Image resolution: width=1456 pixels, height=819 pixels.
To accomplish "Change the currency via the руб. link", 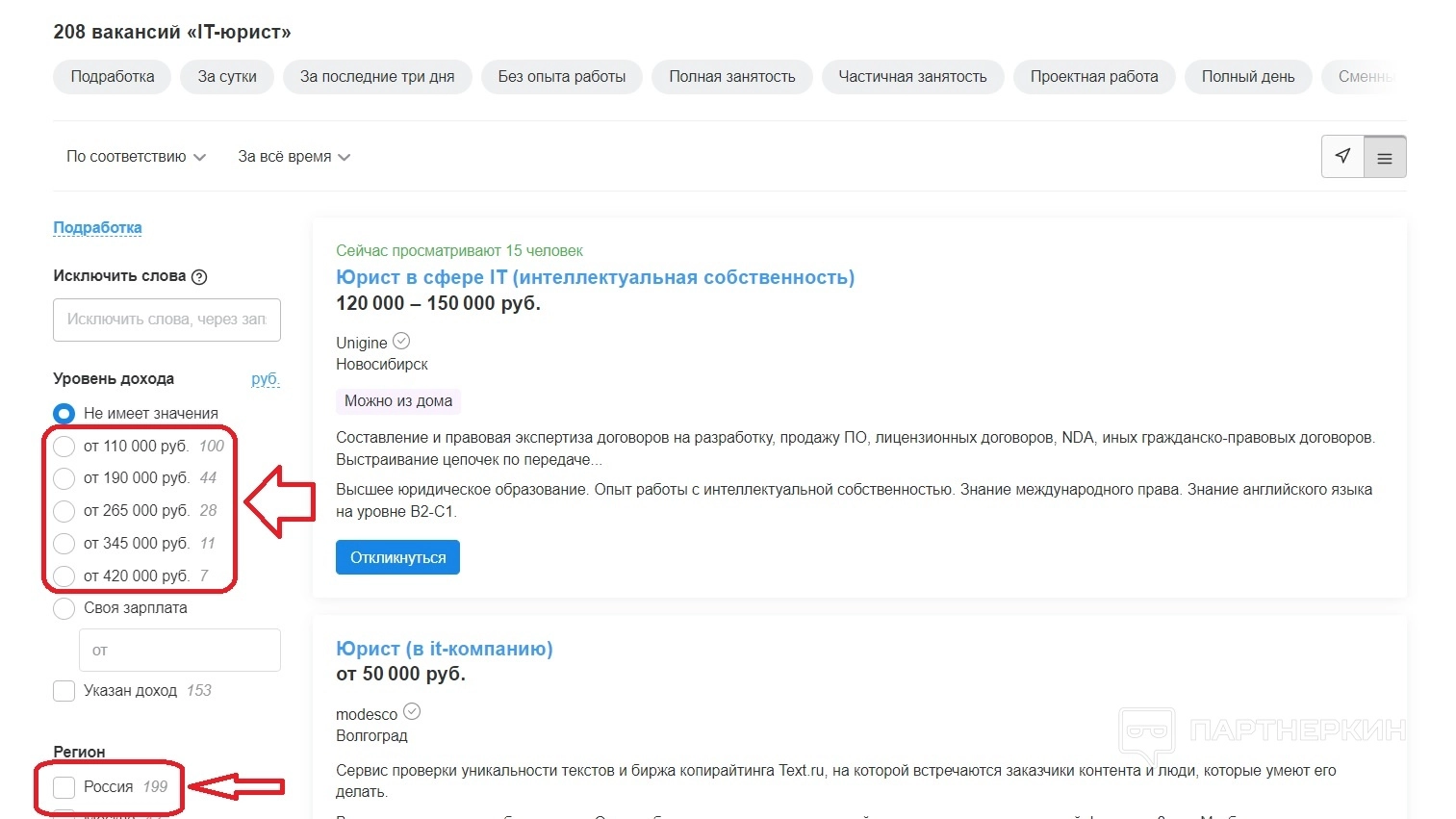I will coord(265,379).
